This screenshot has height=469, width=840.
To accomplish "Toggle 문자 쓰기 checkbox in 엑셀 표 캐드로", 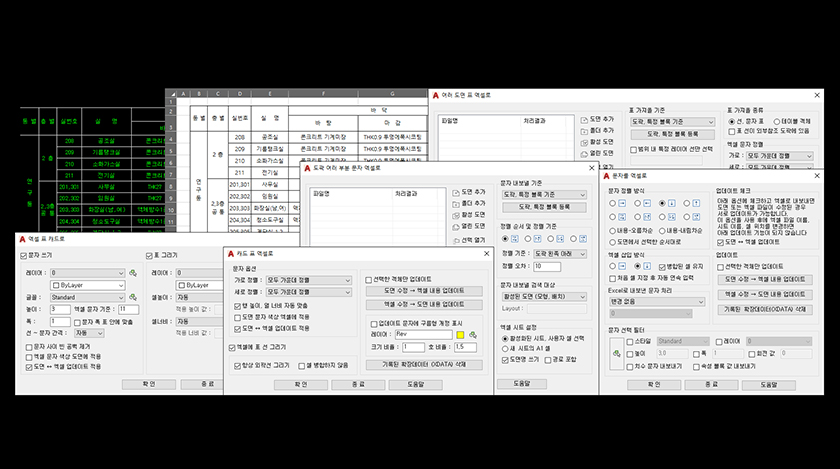I will coord(24,256).
